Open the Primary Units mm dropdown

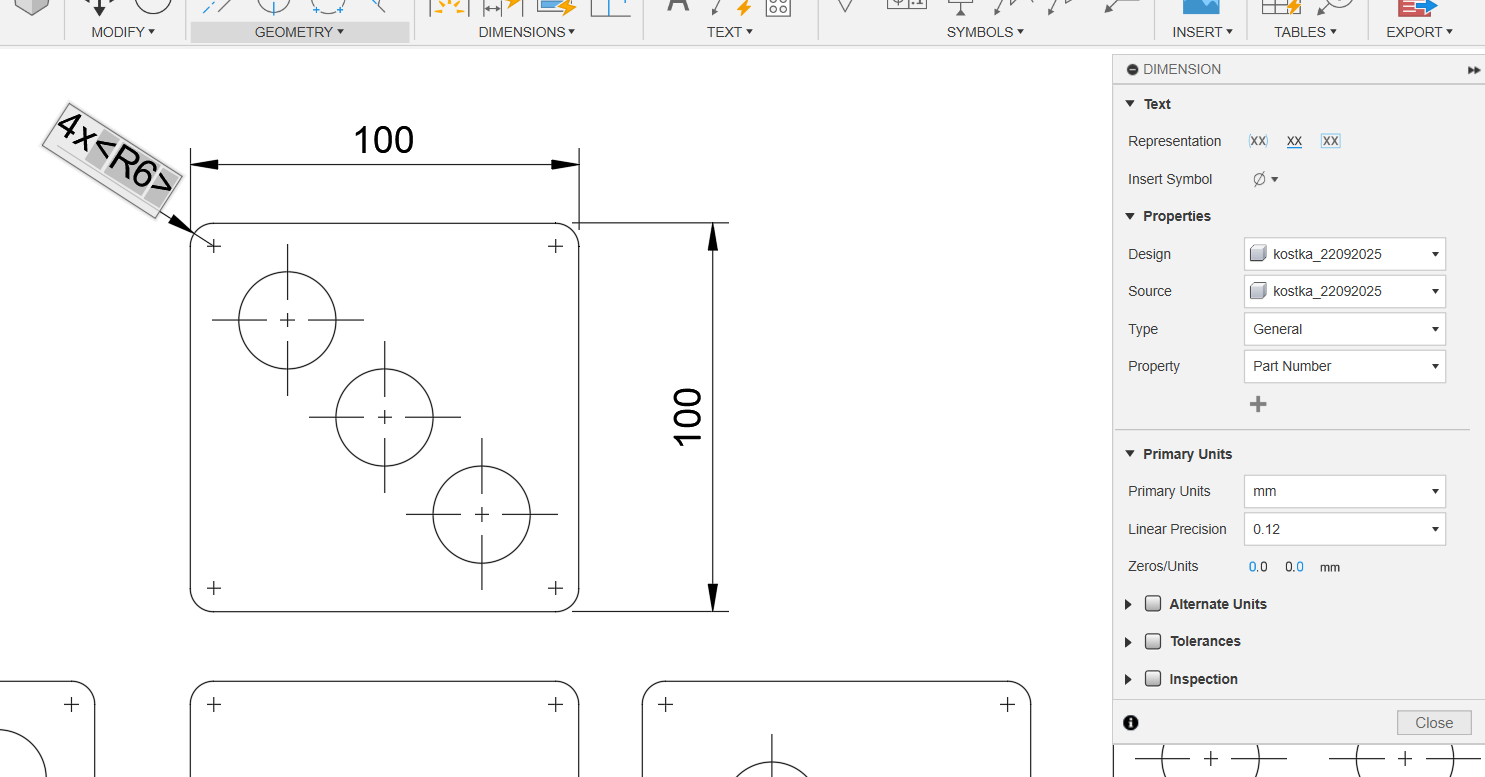1344,491
